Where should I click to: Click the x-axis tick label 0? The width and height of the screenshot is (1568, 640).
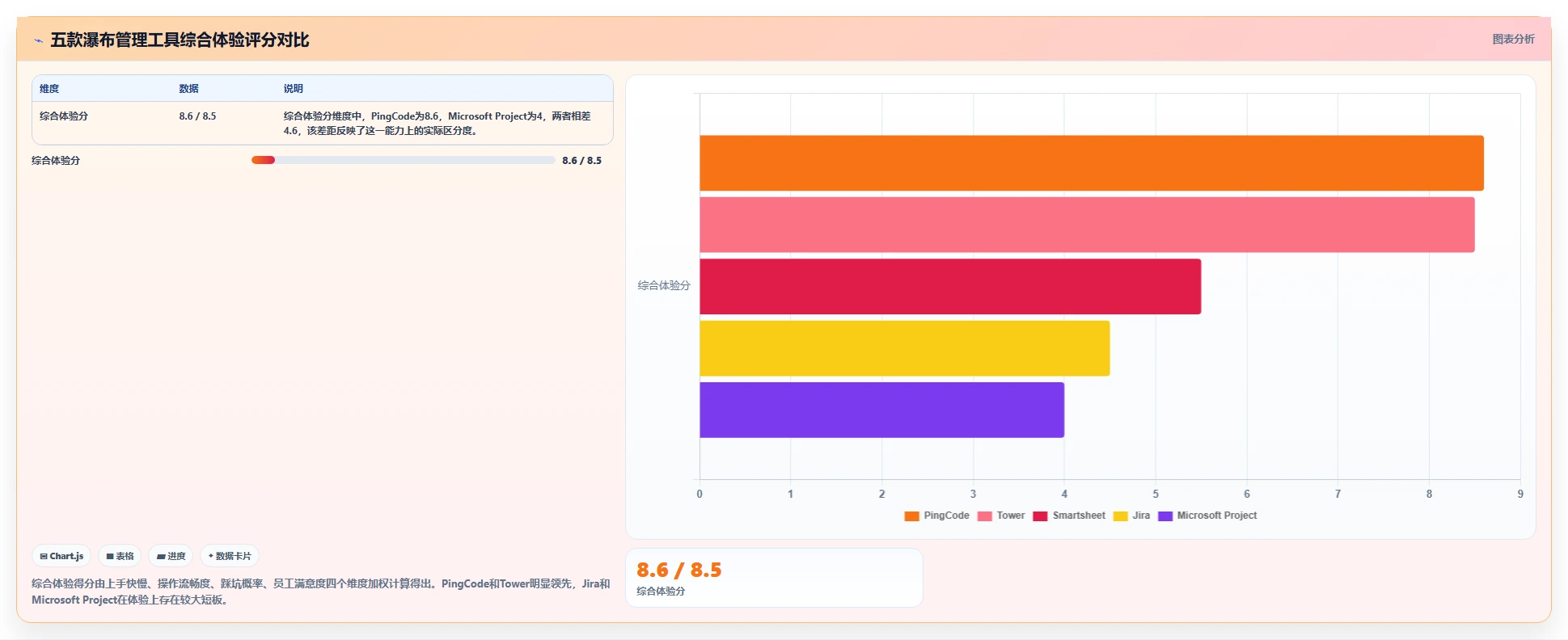click(699, 494)
